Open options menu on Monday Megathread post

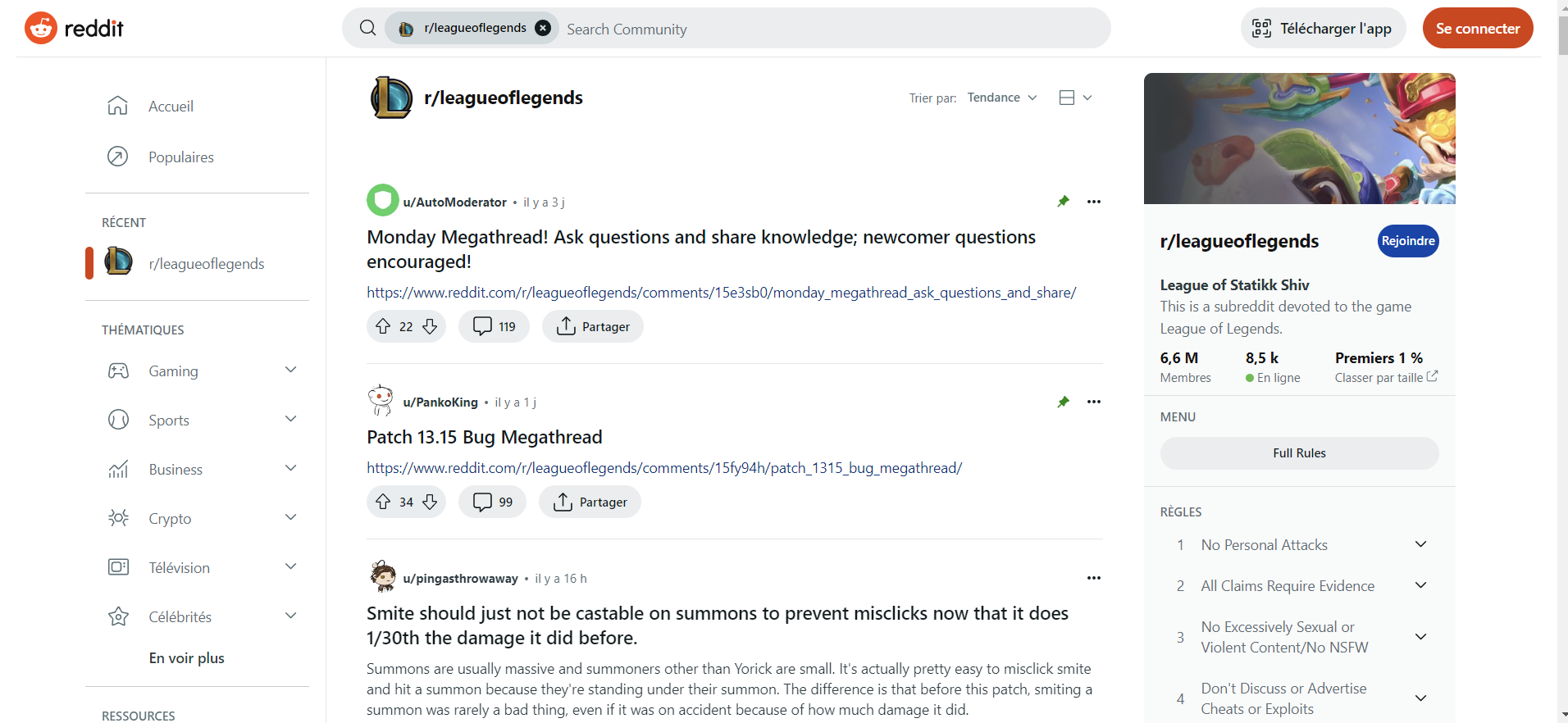coord(1093,202)
